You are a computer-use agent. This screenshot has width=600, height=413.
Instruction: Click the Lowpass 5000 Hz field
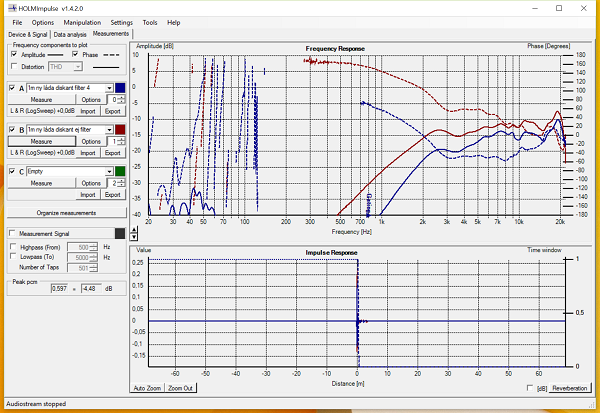coord(82,258)
